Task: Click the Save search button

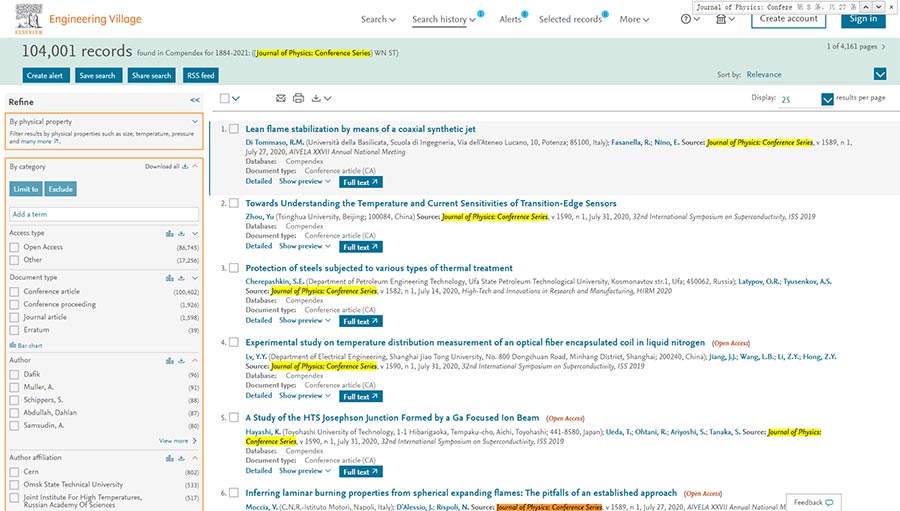Action: pyautogui.click(x=98, y=75)
